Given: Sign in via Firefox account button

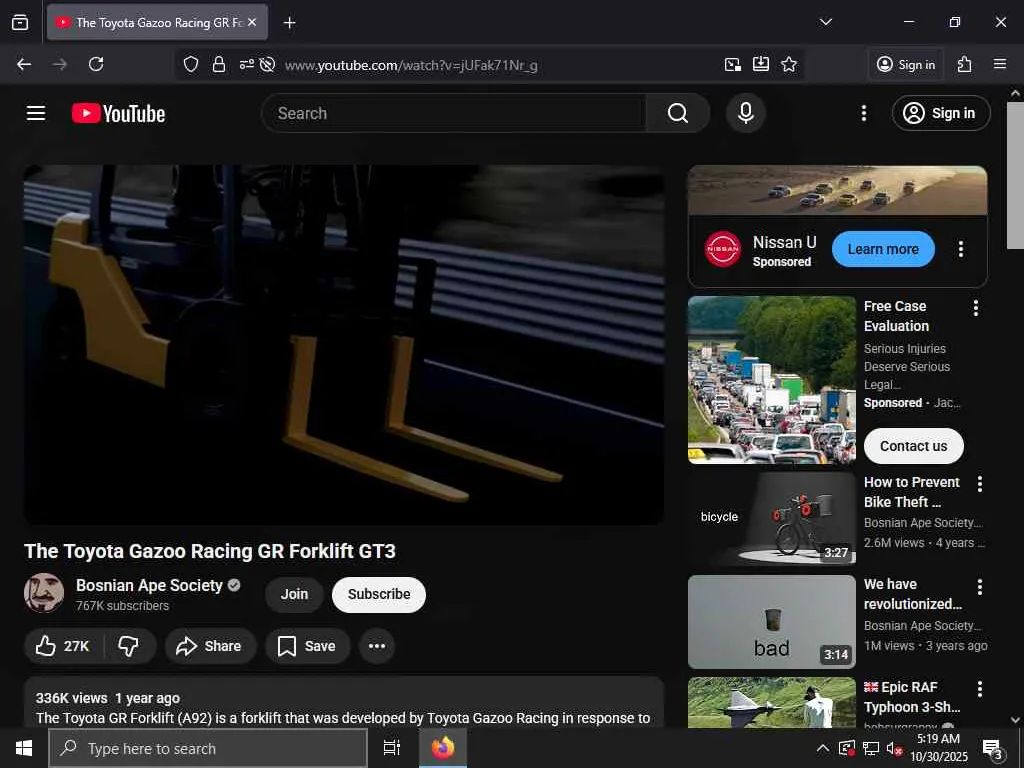Looking at the screenshot, I should click(906, 64).
